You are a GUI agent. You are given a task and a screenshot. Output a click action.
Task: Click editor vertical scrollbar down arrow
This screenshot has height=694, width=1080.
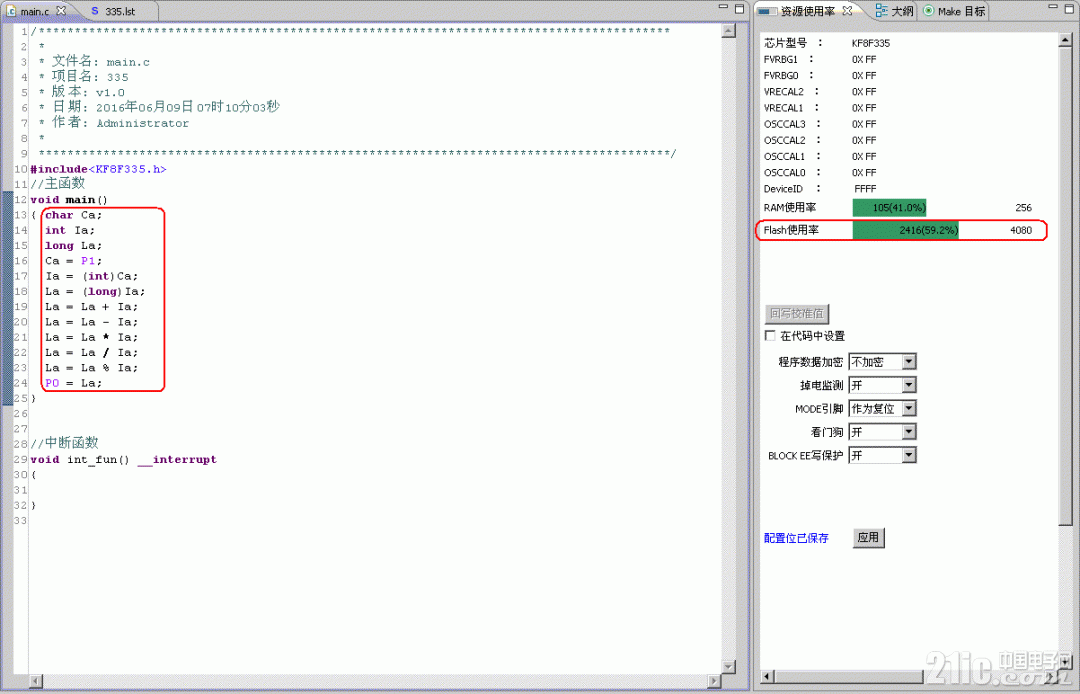click(728, 666)
